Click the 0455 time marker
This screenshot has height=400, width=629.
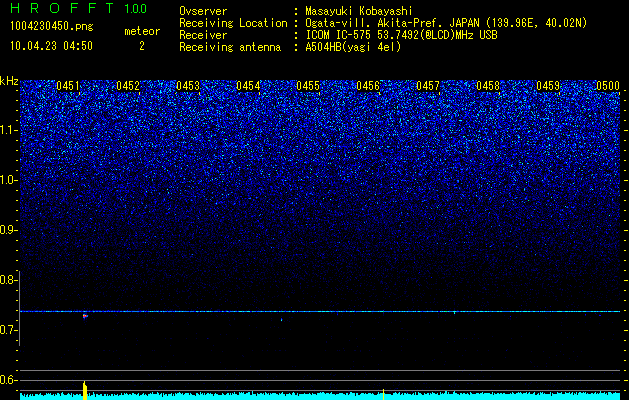[308, 86]
